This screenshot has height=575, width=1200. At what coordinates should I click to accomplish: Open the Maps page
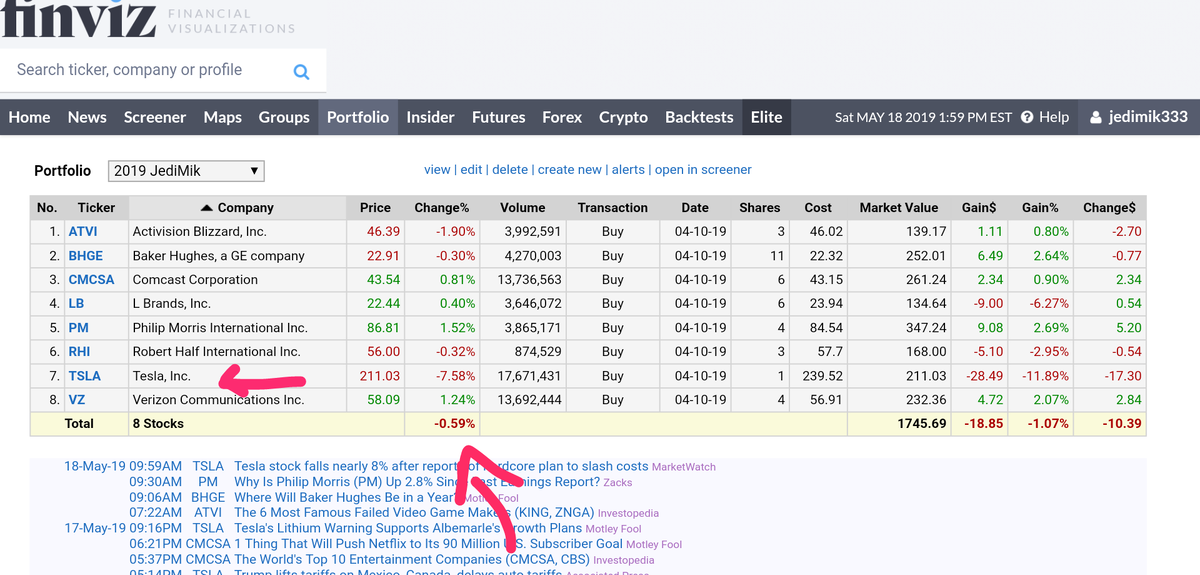click(x=222, y=117)
